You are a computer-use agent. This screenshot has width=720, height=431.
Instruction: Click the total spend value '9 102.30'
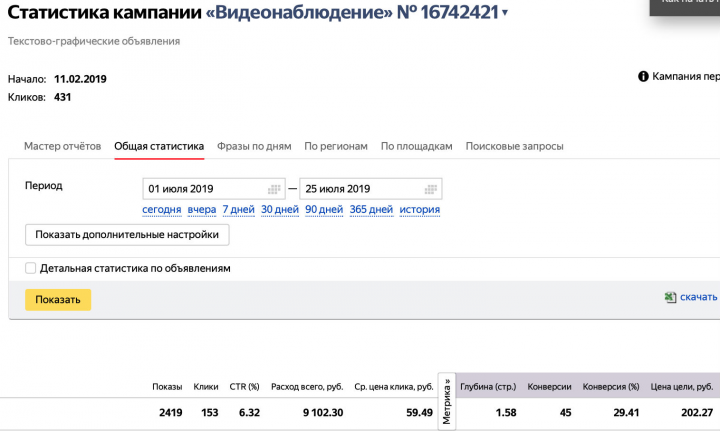click(323, 413)
